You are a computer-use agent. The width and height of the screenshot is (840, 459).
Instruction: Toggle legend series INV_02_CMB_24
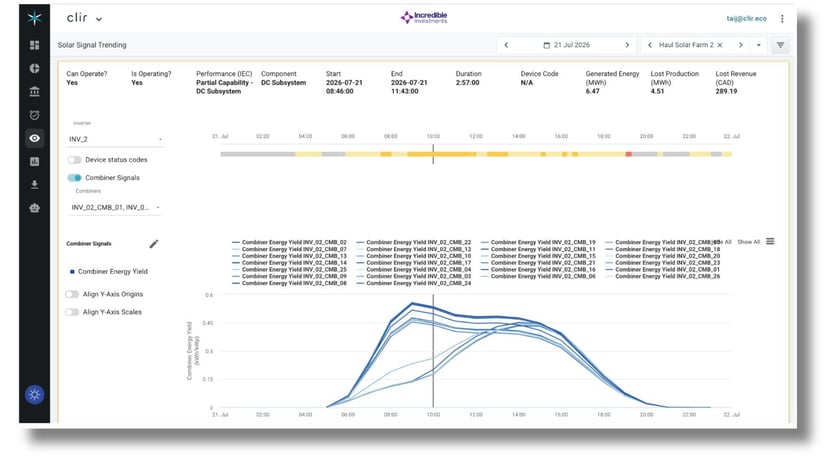pos(414,283)
